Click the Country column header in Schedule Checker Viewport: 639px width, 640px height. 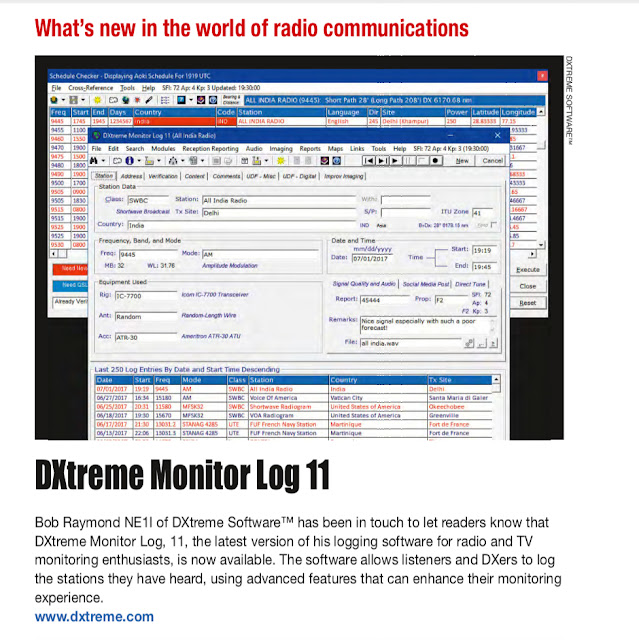pyautogui.click(x=174, y=112)
